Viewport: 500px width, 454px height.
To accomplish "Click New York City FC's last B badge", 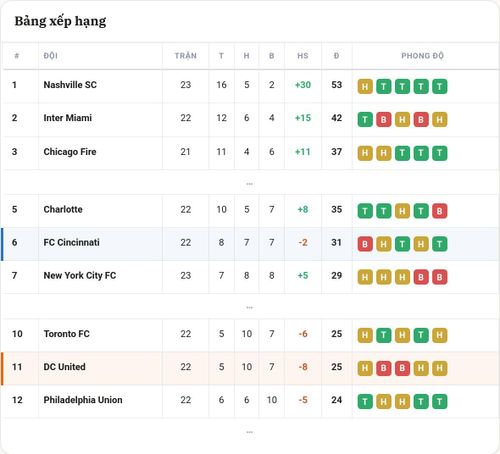I will coord(440,277).
